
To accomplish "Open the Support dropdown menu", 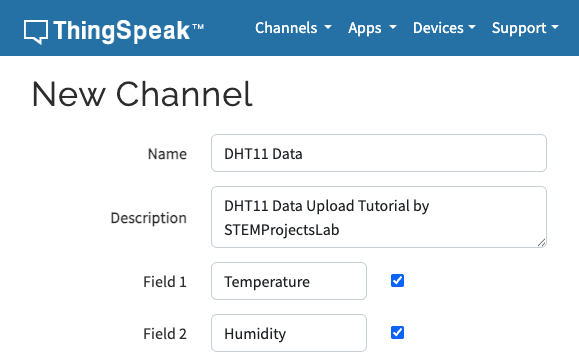I will [525, 28].
